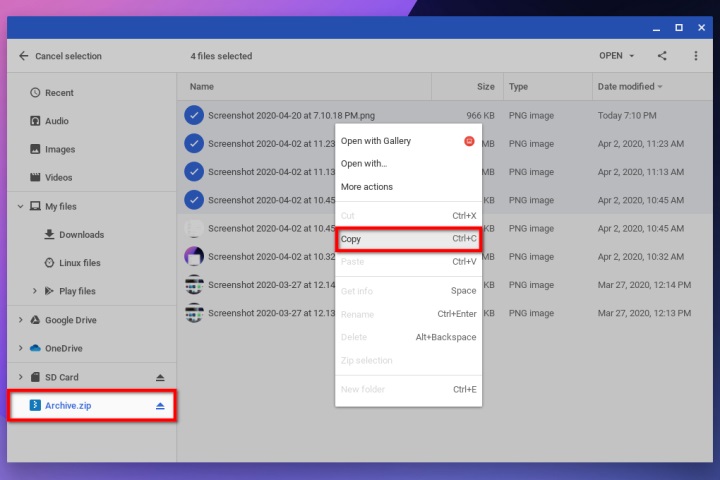The width and height of the screenshot is (720, 480).
Task: Open the OPEN dropdown arrow
Action: pos(632,56)
